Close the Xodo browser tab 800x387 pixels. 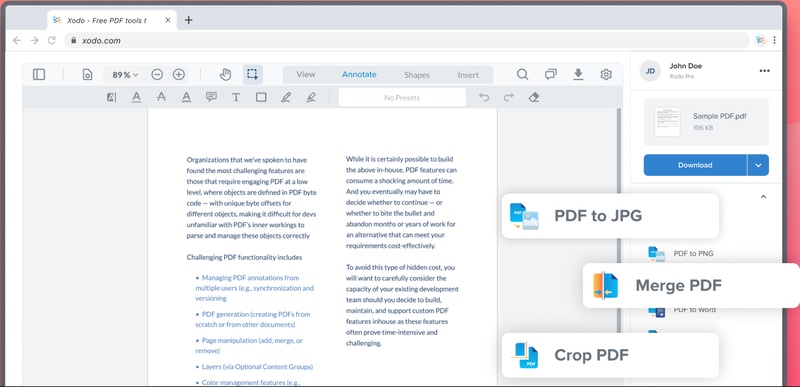[168, 20]
